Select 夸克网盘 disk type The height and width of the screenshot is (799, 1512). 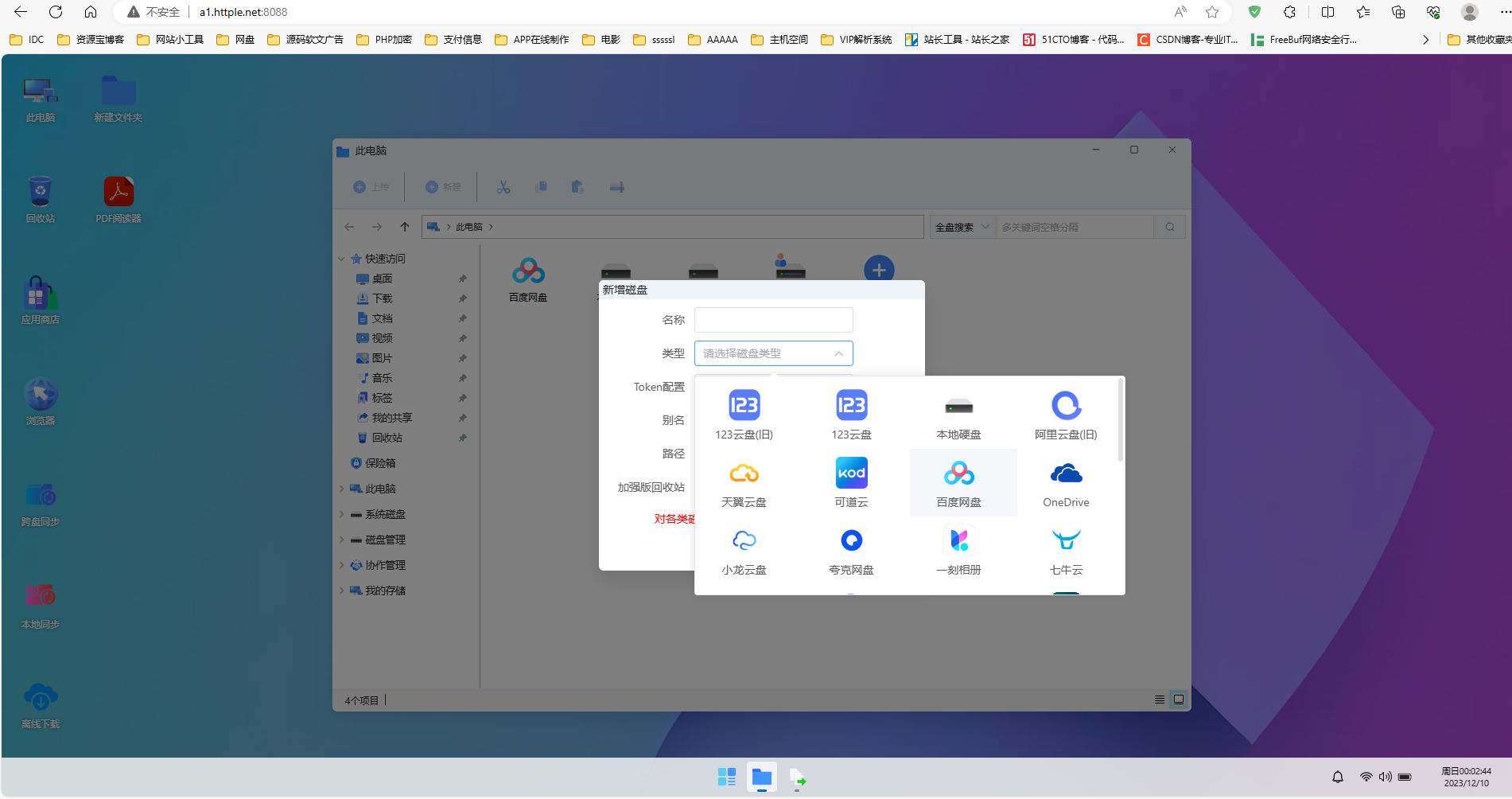[x=851, y=550]
